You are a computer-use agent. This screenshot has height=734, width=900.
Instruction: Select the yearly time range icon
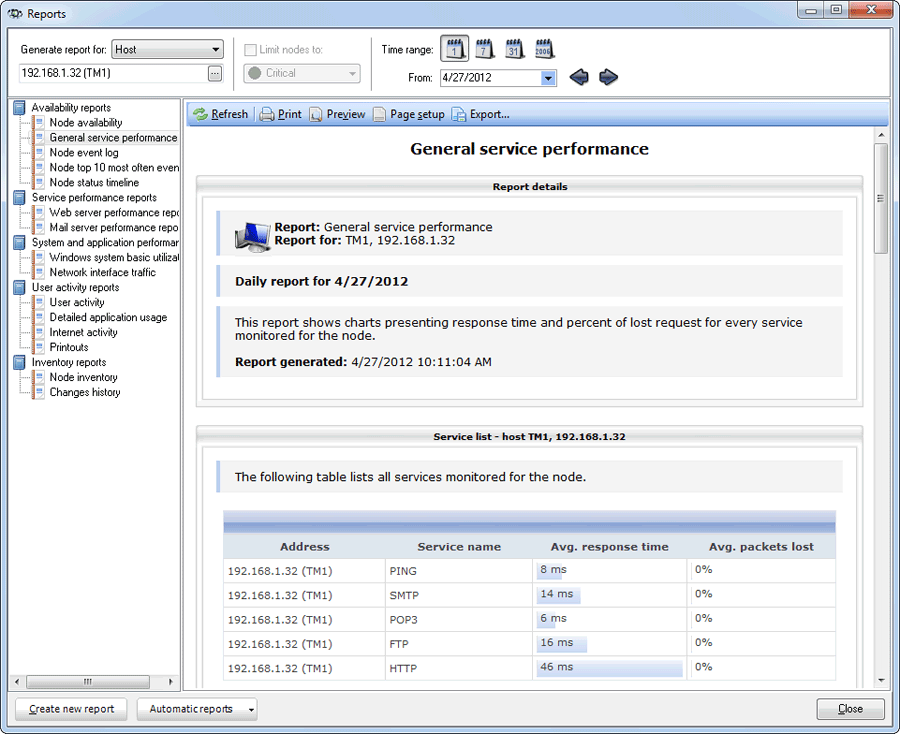543,49
